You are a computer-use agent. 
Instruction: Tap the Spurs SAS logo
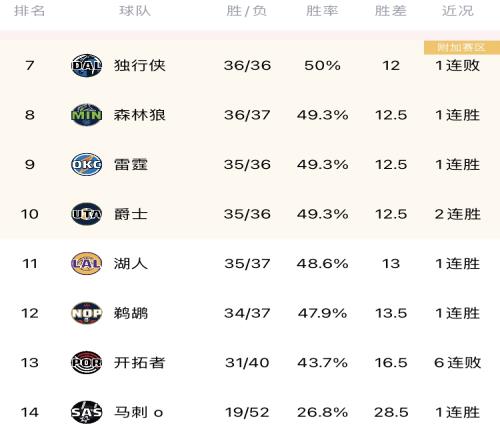pos(86,412)
